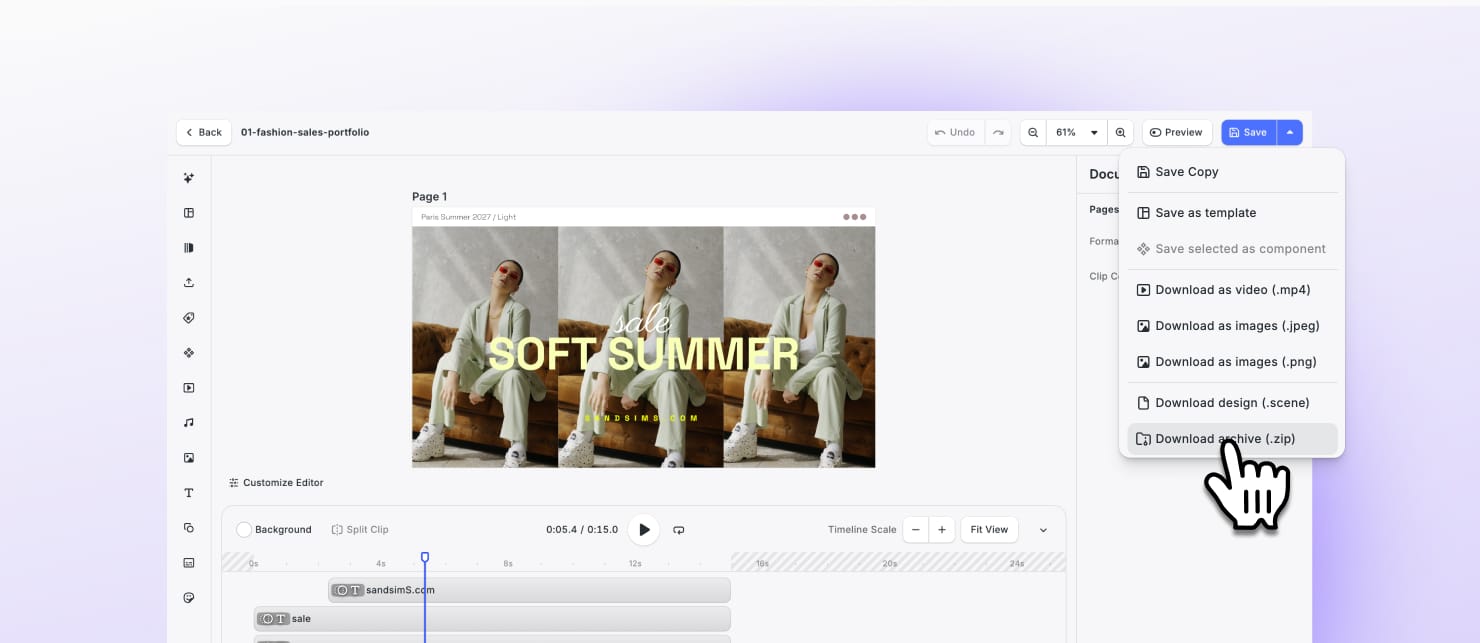Click the SOFT SUMMER headline on canvas
Viewport: 1480px width, 643px height.
(x=643, y=355)
